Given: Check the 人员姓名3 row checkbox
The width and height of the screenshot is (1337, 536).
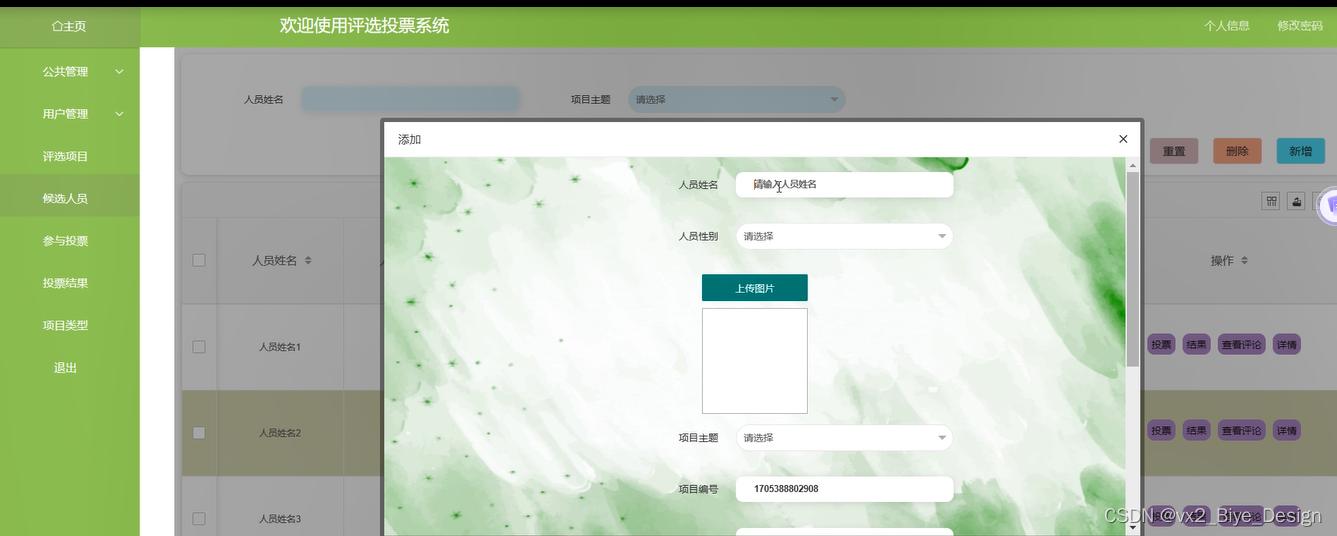Looking at the screenshot, I should (x=199, y=519).
